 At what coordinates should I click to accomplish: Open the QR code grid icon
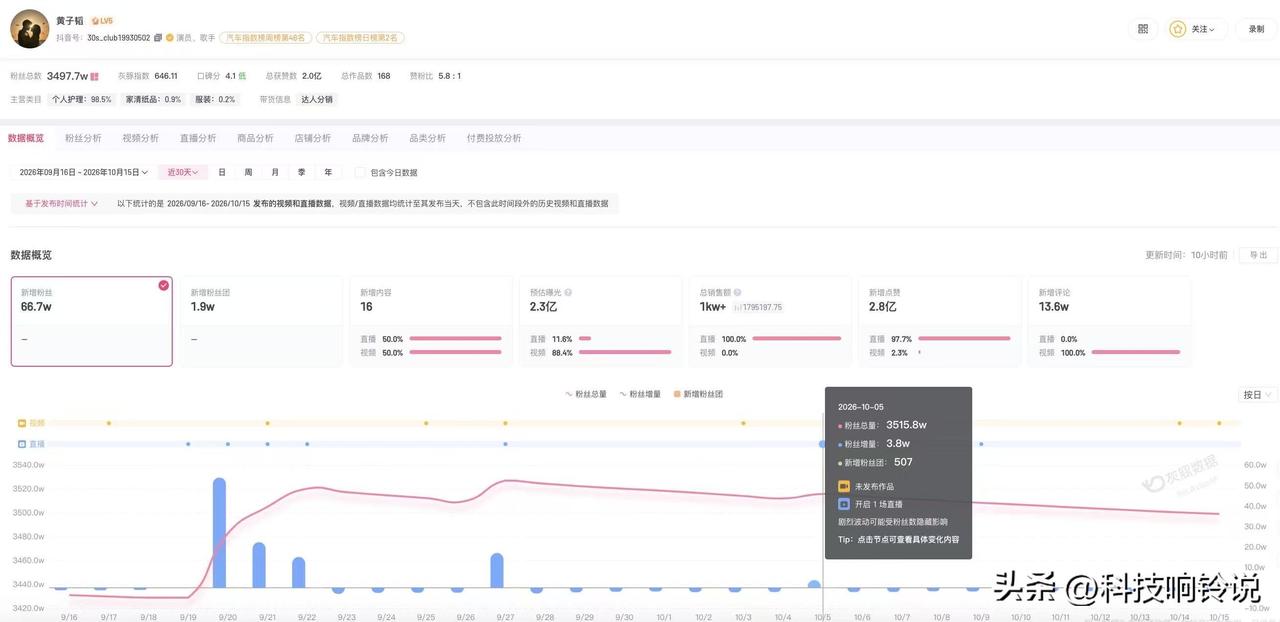pyautogui.click(x=1143, y=29)
